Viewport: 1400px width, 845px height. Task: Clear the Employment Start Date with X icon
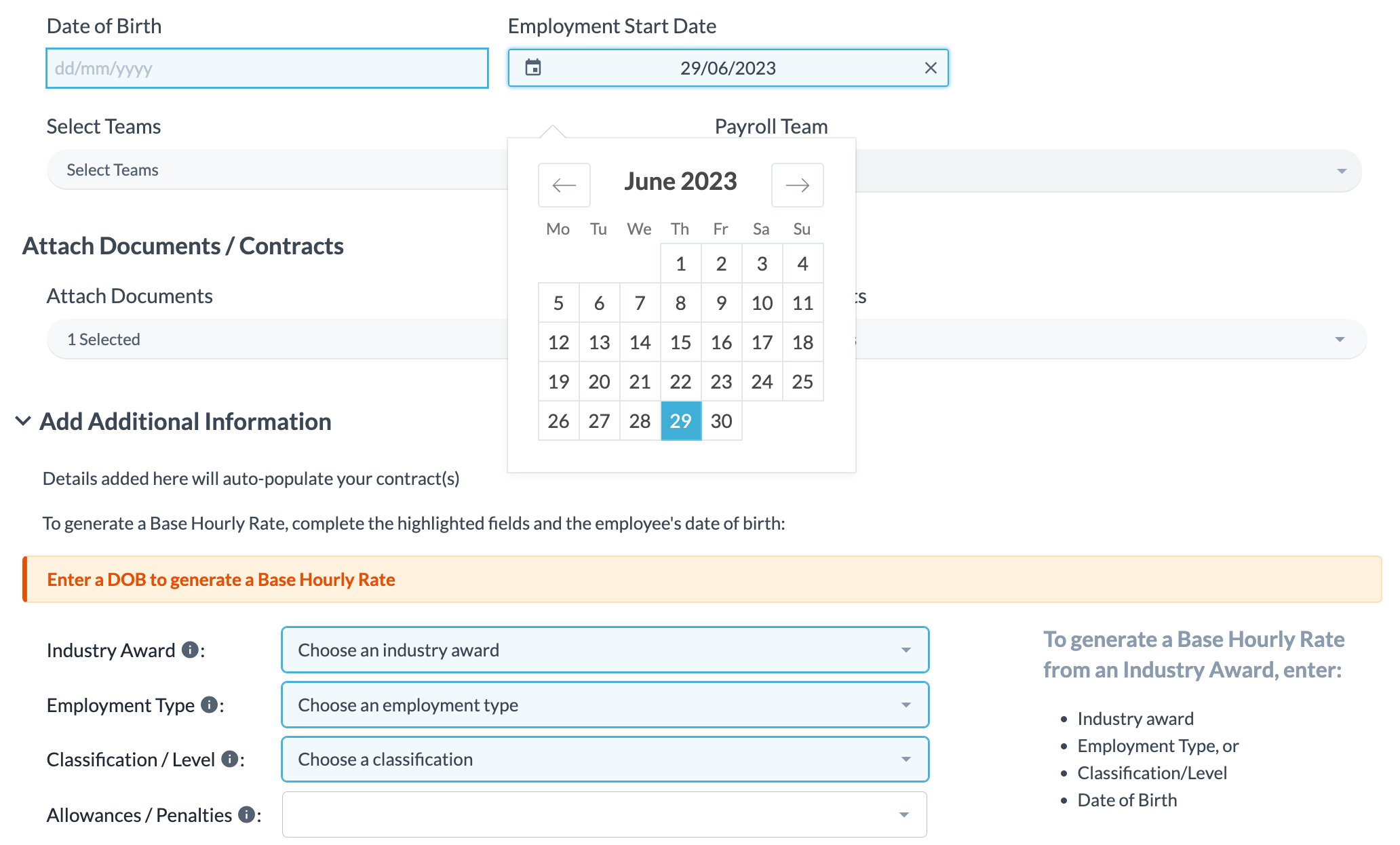(x=931, y=68)
